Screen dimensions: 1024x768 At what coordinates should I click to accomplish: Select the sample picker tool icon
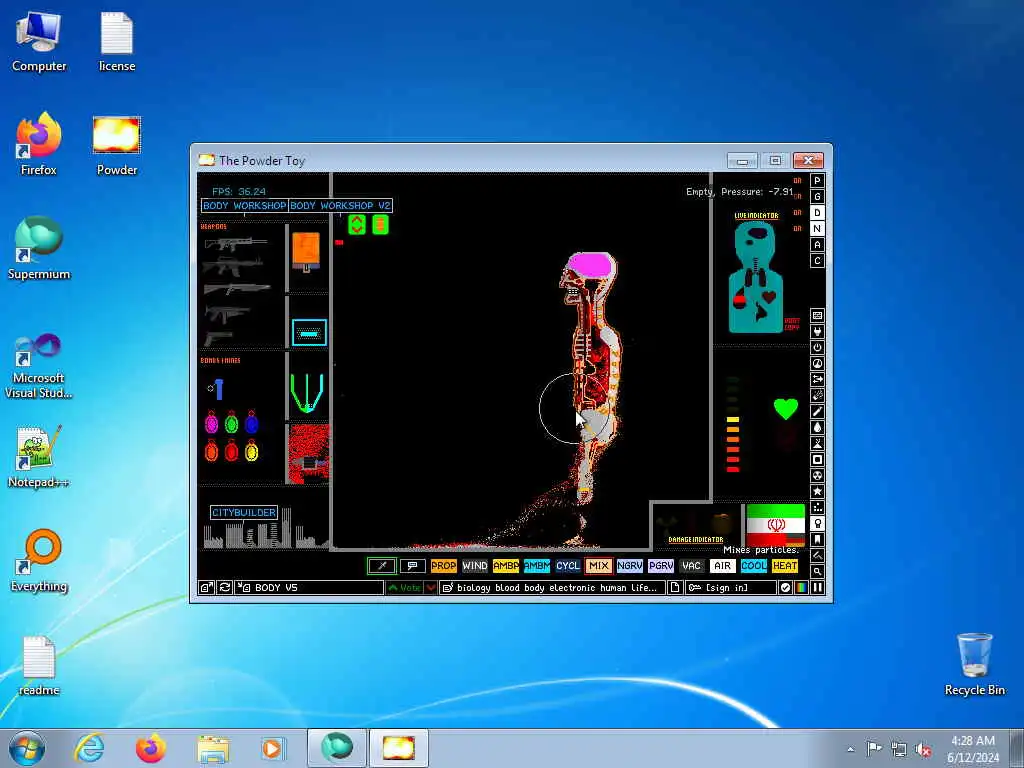pos(382,566)
